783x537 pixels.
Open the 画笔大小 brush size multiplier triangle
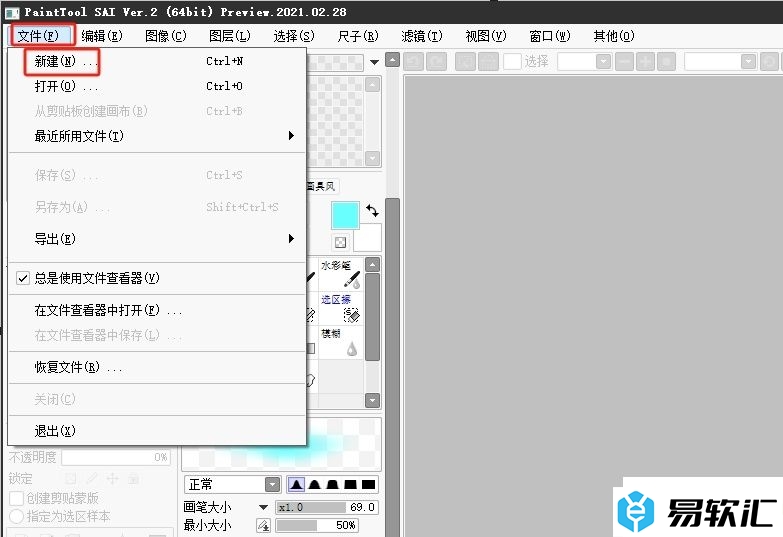tap(263, 507)
